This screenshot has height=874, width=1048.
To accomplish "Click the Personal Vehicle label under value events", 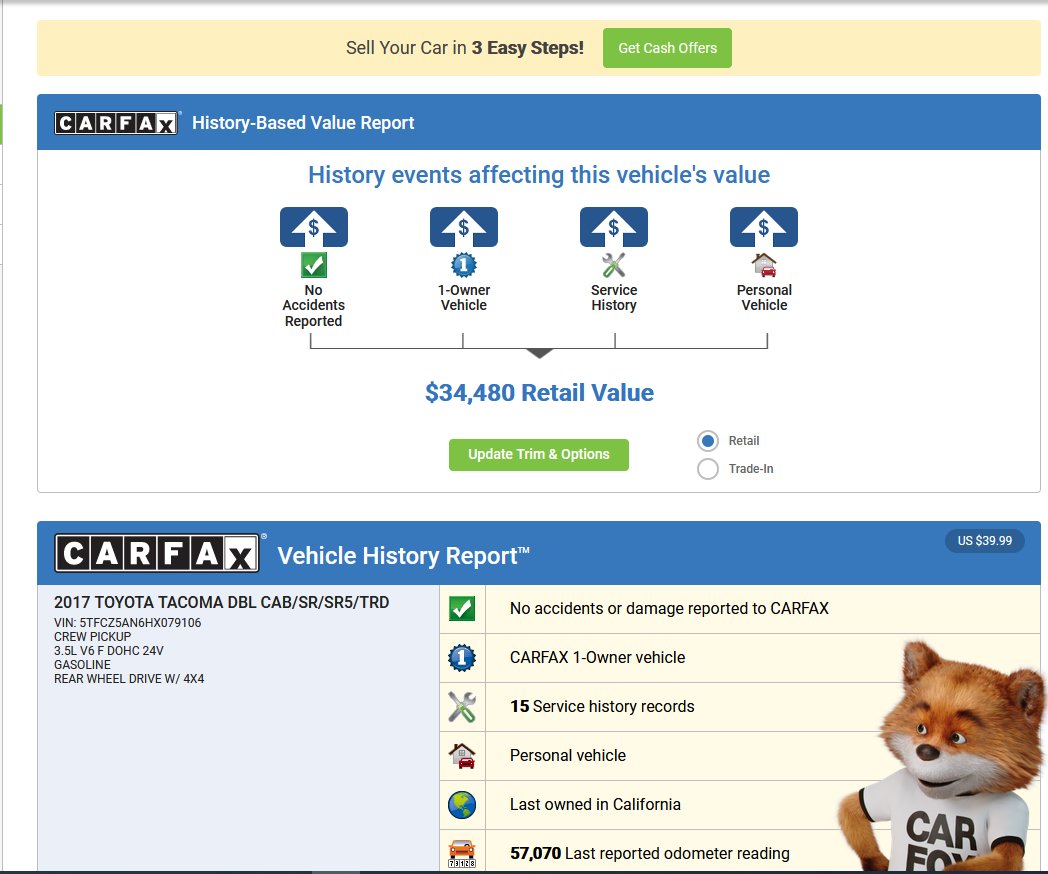I will pos(764,298).
